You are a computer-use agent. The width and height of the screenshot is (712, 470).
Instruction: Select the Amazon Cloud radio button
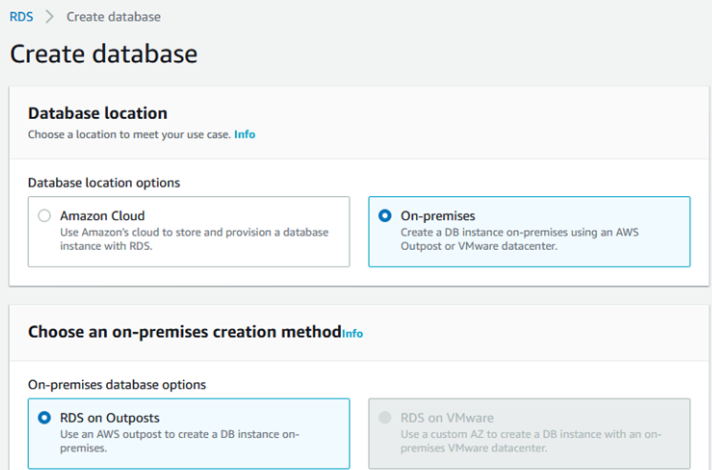tap(44, 215)
